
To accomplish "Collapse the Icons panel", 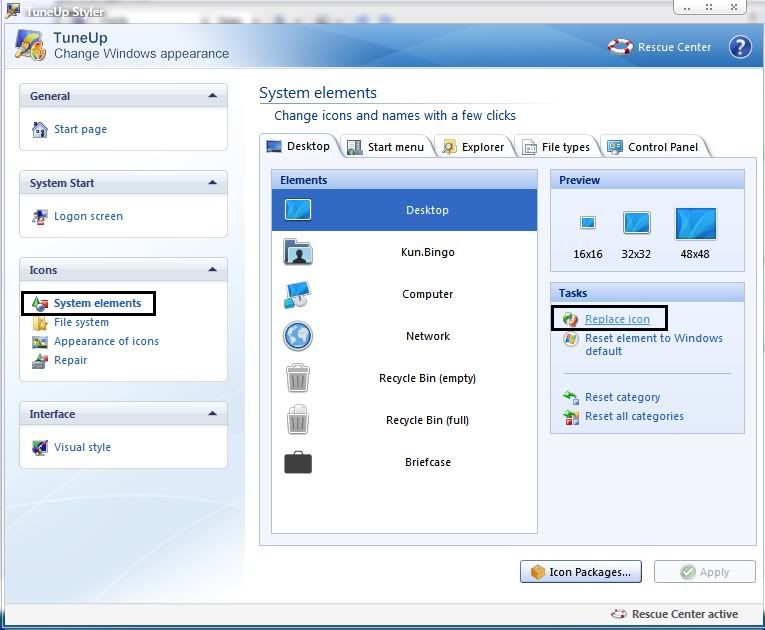I will point(212,269).
